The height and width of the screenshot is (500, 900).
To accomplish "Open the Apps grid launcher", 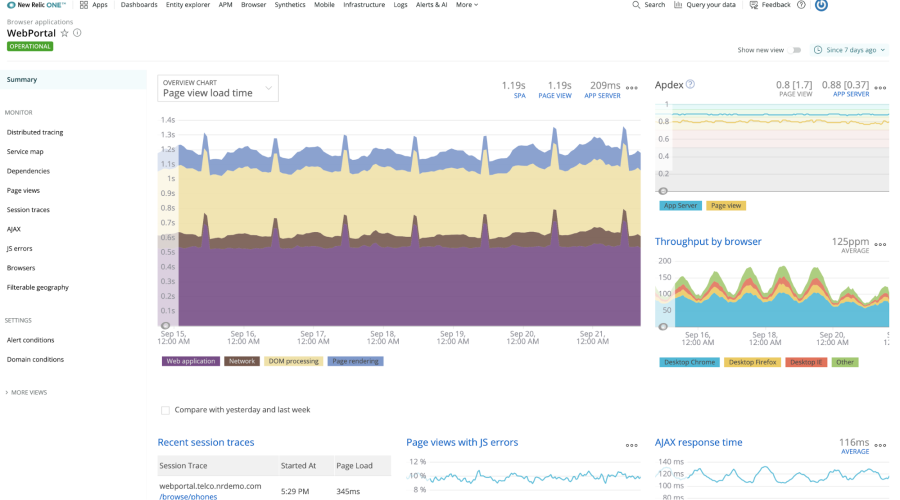I will (x=84, y=5).
